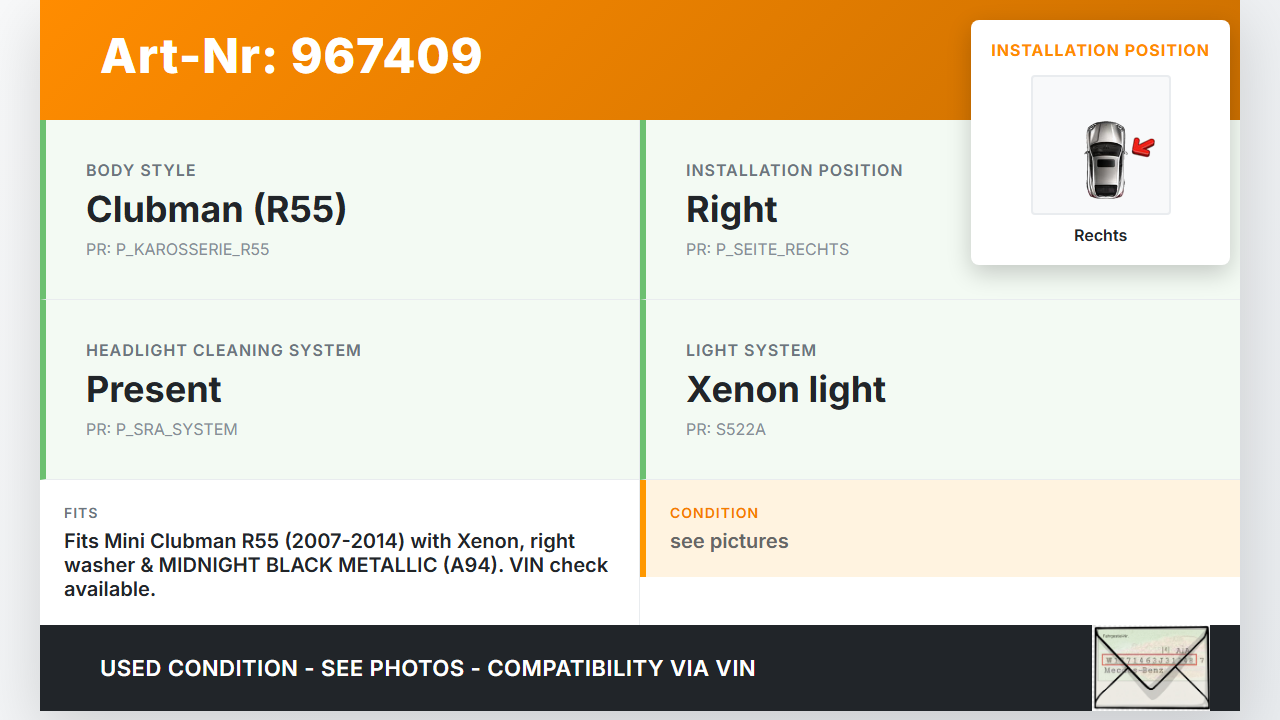Click the PR: P_SRA_SYSTEM code
The width and height of the screenshot is (1280, 720).
click(x=161, y=429)
